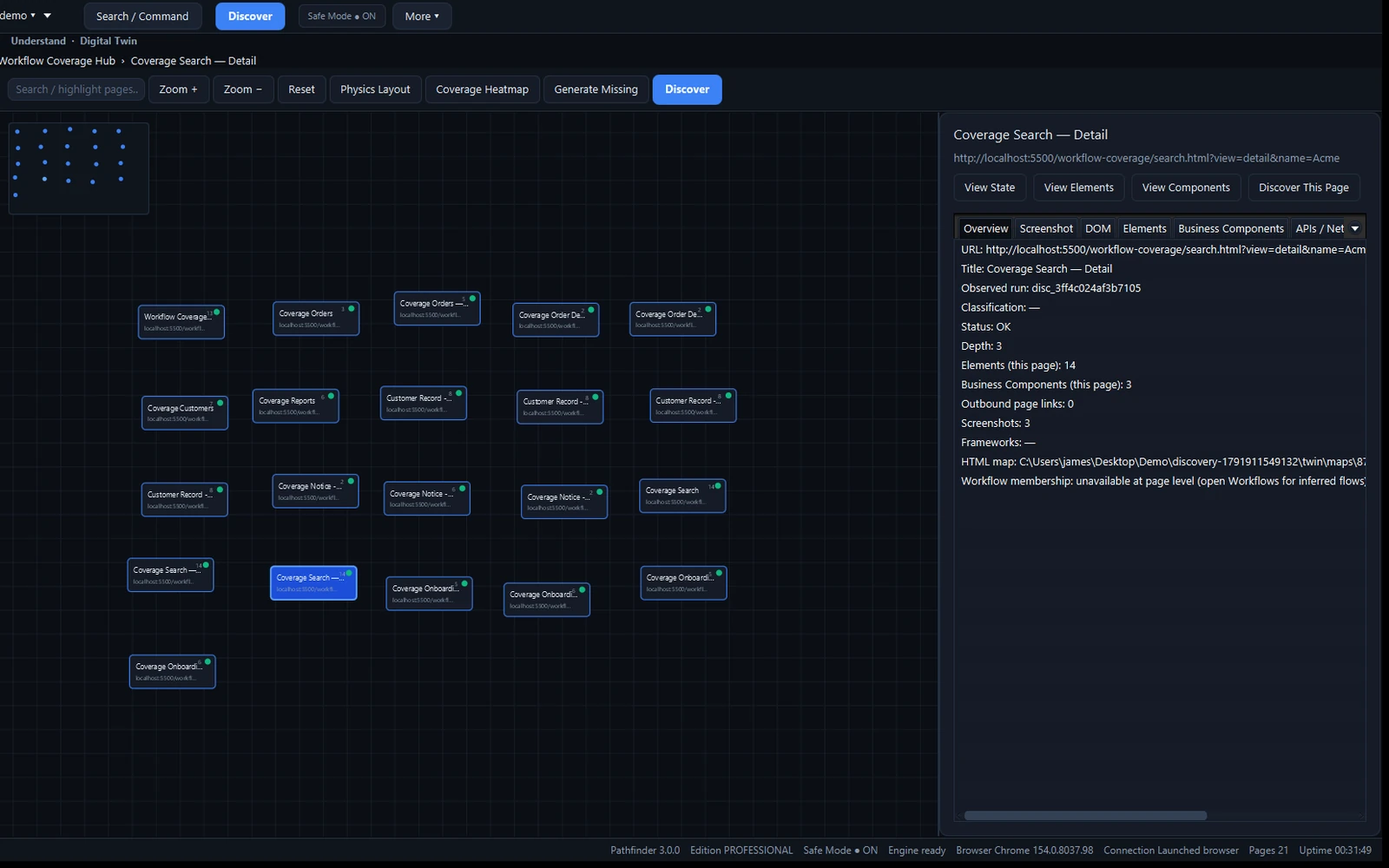Viewport: 1389px width, 868px height.
Task: Click View Components
Action: 1186,187
